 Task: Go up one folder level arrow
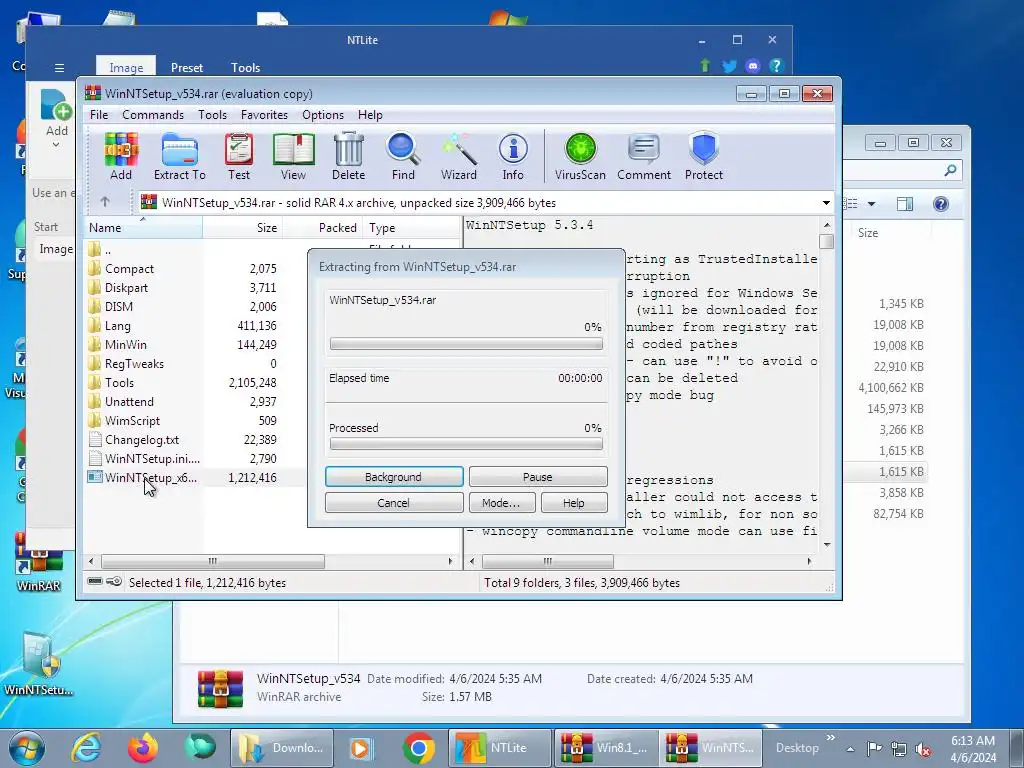tap(105, 202)
